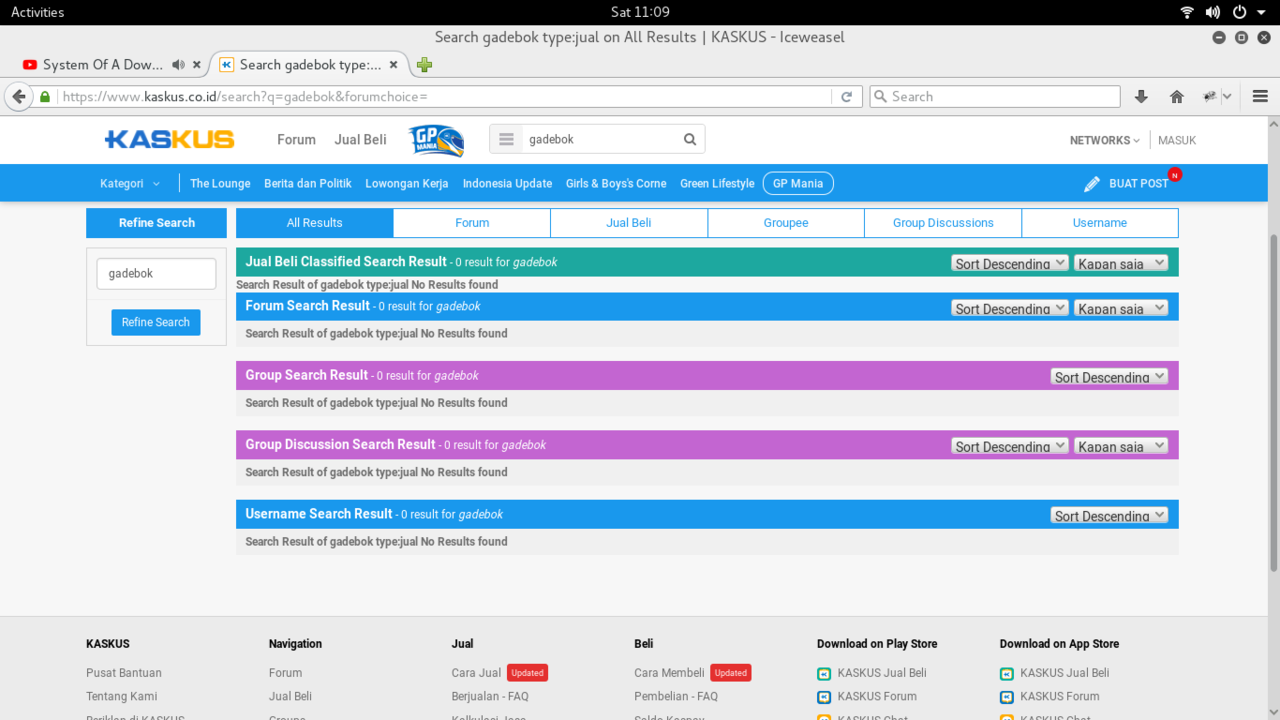The width and height of the screenshot is (1280, 720).
Task: Click the KASKUS header search box with gadebok
Action: coord(600,139)
